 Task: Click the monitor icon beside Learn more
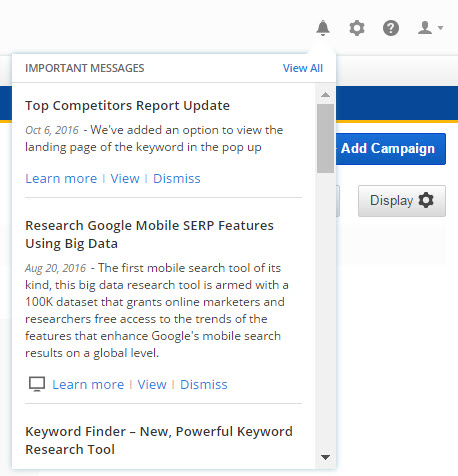pos(37,384)
